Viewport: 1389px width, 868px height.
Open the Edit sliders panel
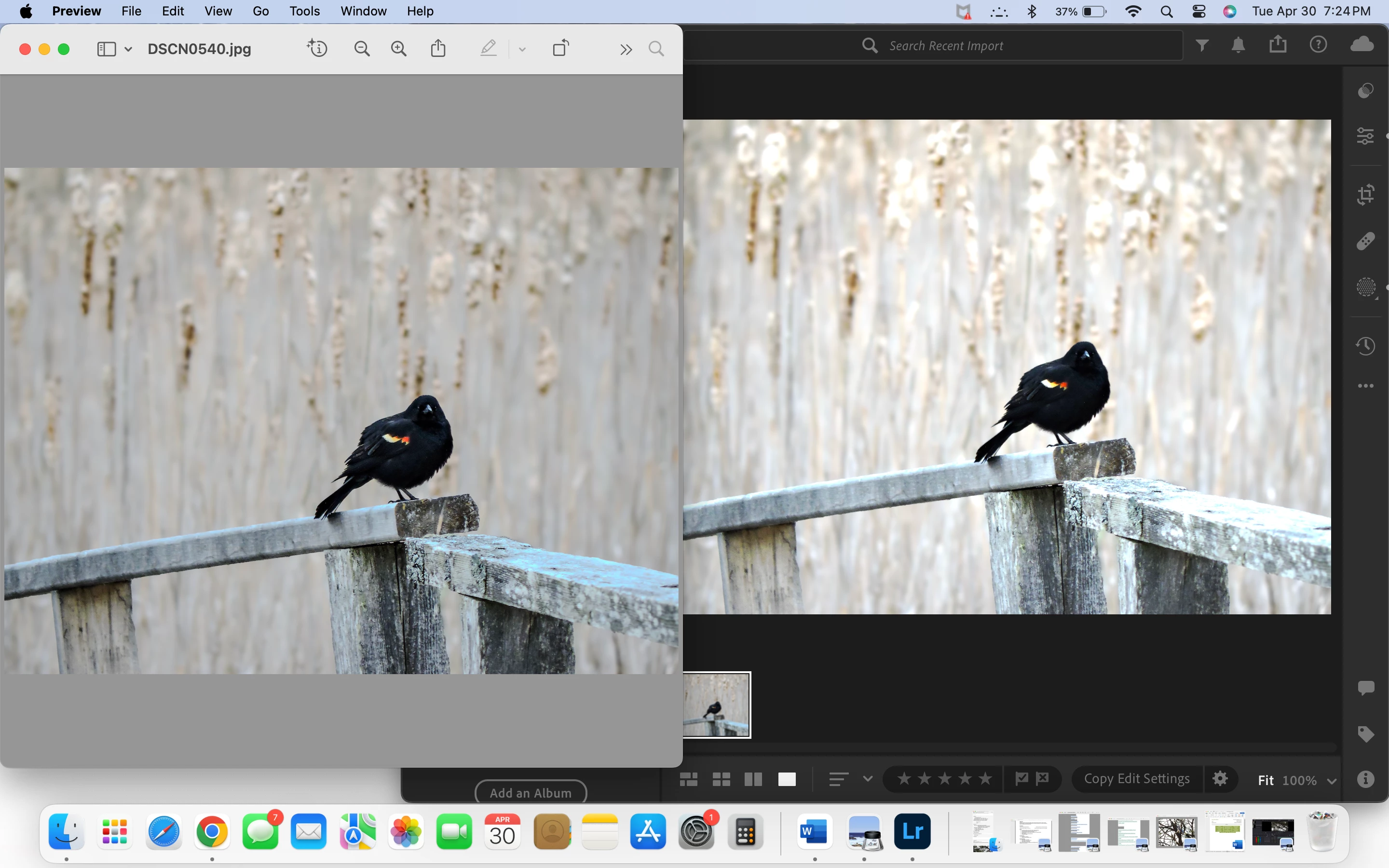[x=1366, y=136]
